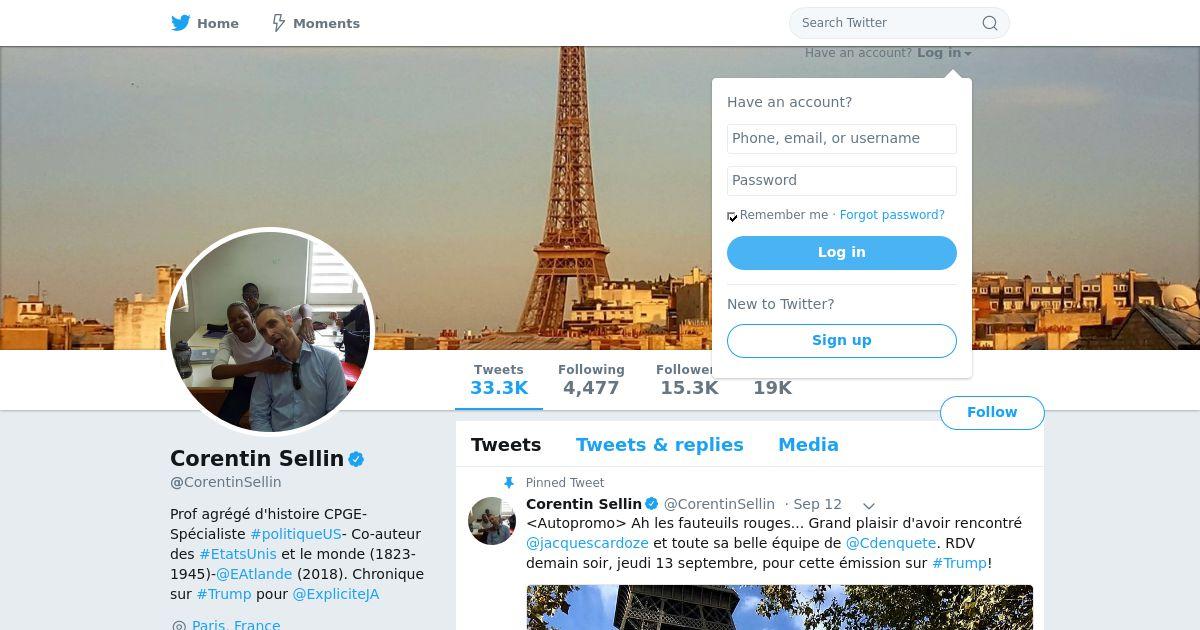Click the tweet author's small avatar
Image resolution: width=1200 pixels, height=630 pixels.
[492, 521]
